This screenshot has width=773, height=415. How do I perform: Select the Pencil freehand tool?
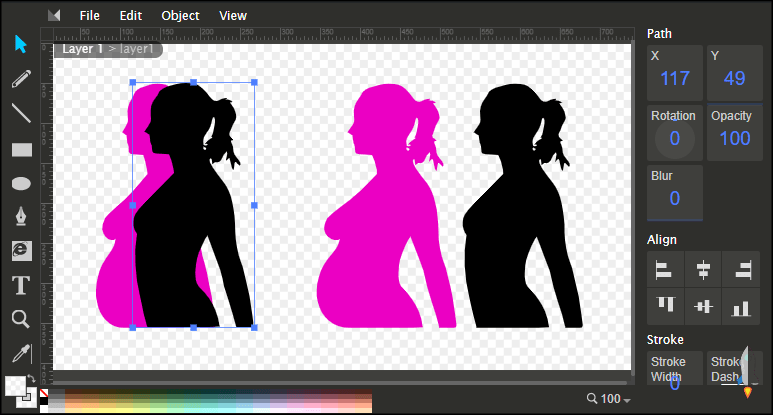coord(21,79)
